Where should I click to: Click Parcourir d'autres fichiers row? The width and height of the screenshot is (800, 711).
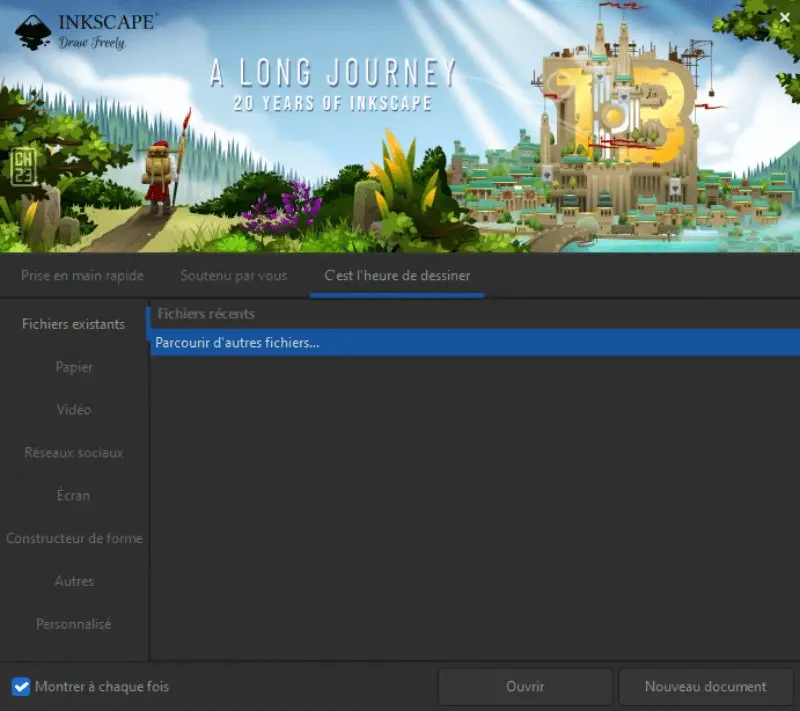475,343
